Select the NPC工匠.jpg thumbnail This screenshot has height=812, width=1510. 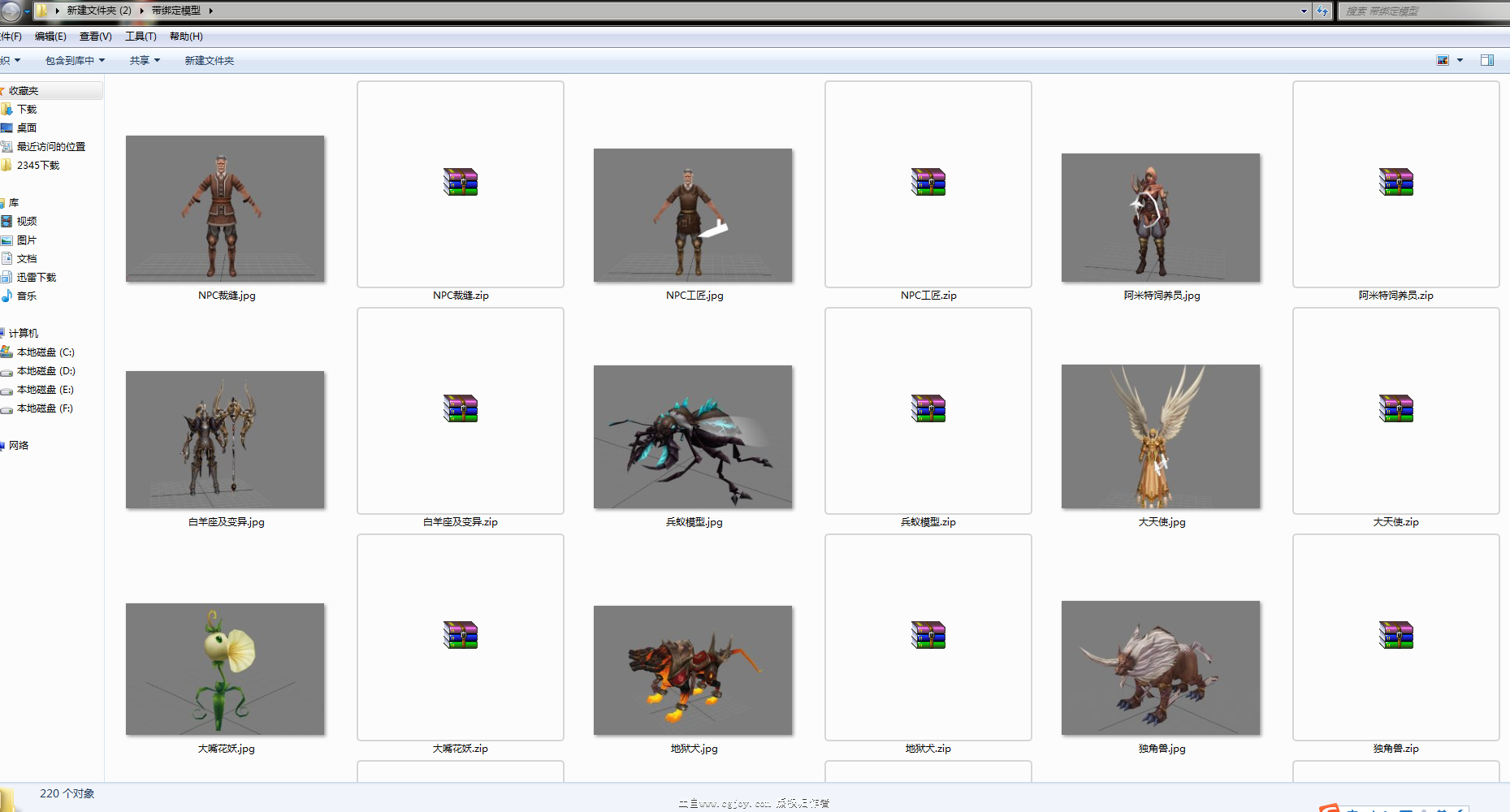[x=693, y=215]
